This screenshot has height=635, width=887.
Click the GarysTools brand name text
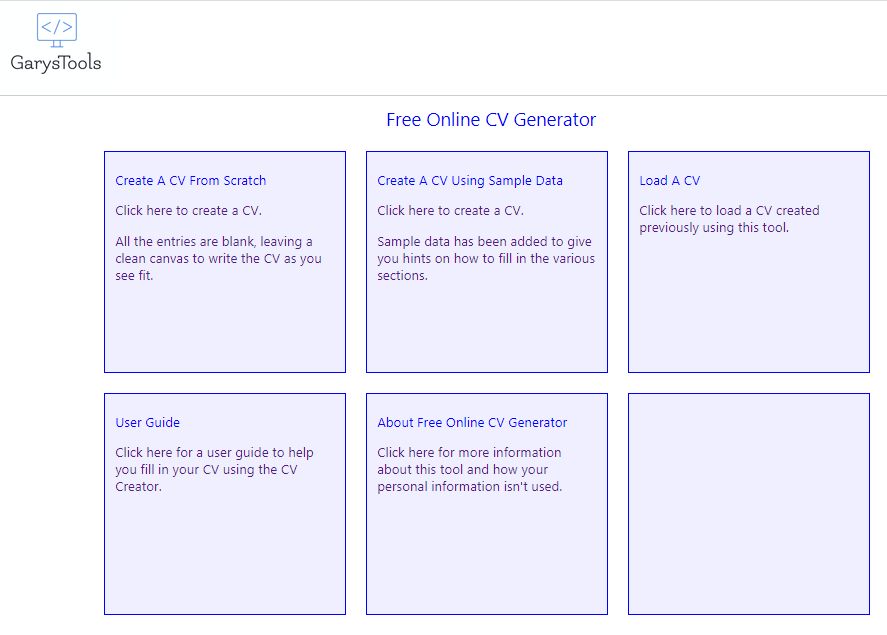coord(56,64)
